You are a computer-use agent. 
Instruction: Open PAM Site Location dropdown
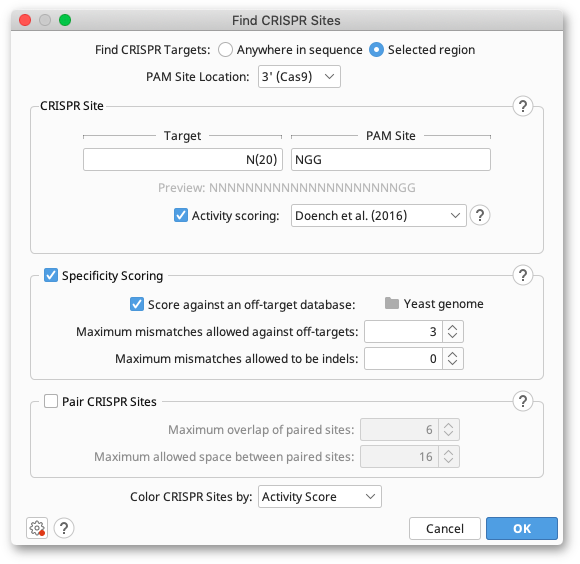299,77
